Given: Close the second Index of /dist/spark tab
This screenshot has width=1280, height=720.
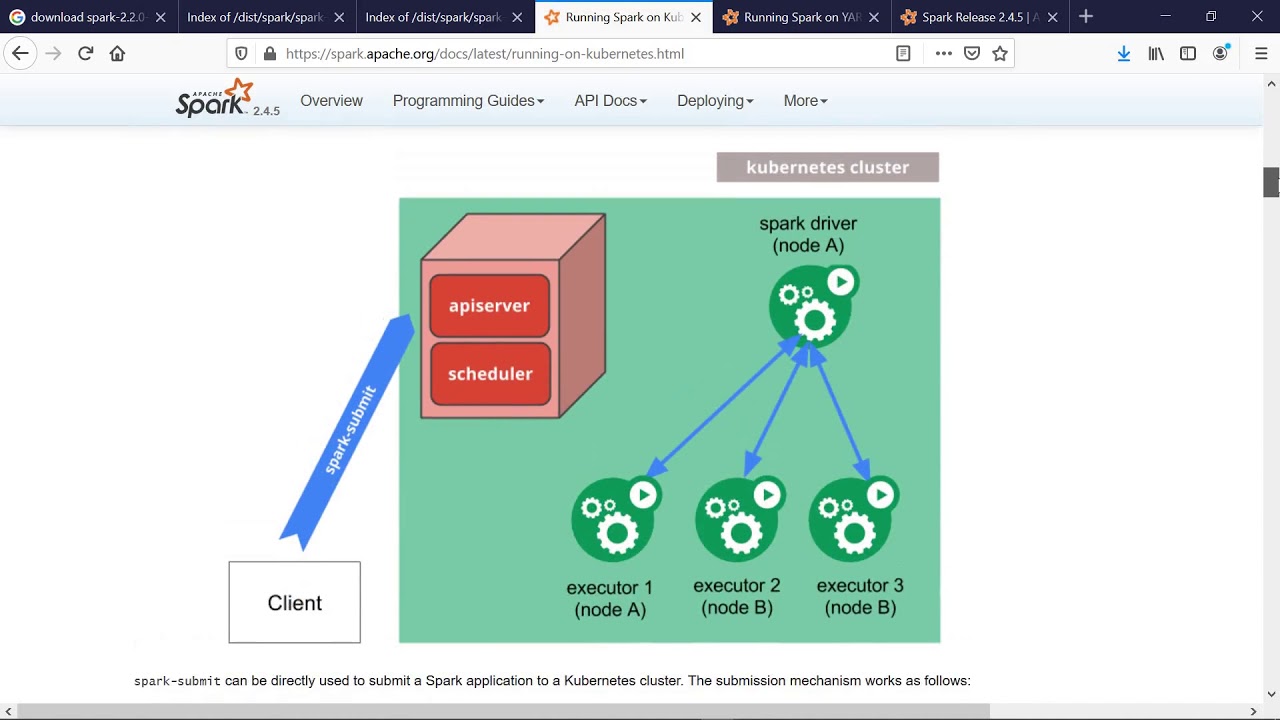Looking at the screenshot, I should tap(517, 17).
